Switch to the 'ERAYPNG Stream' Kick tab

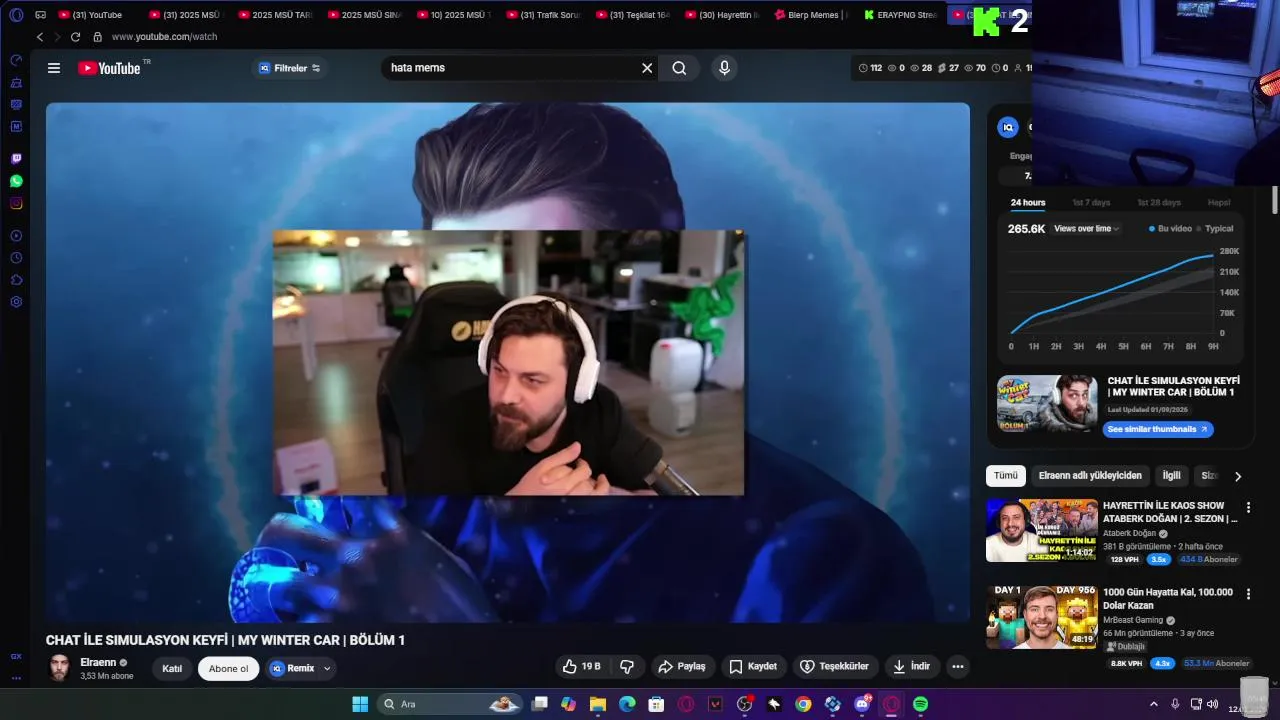click(902, 15)
